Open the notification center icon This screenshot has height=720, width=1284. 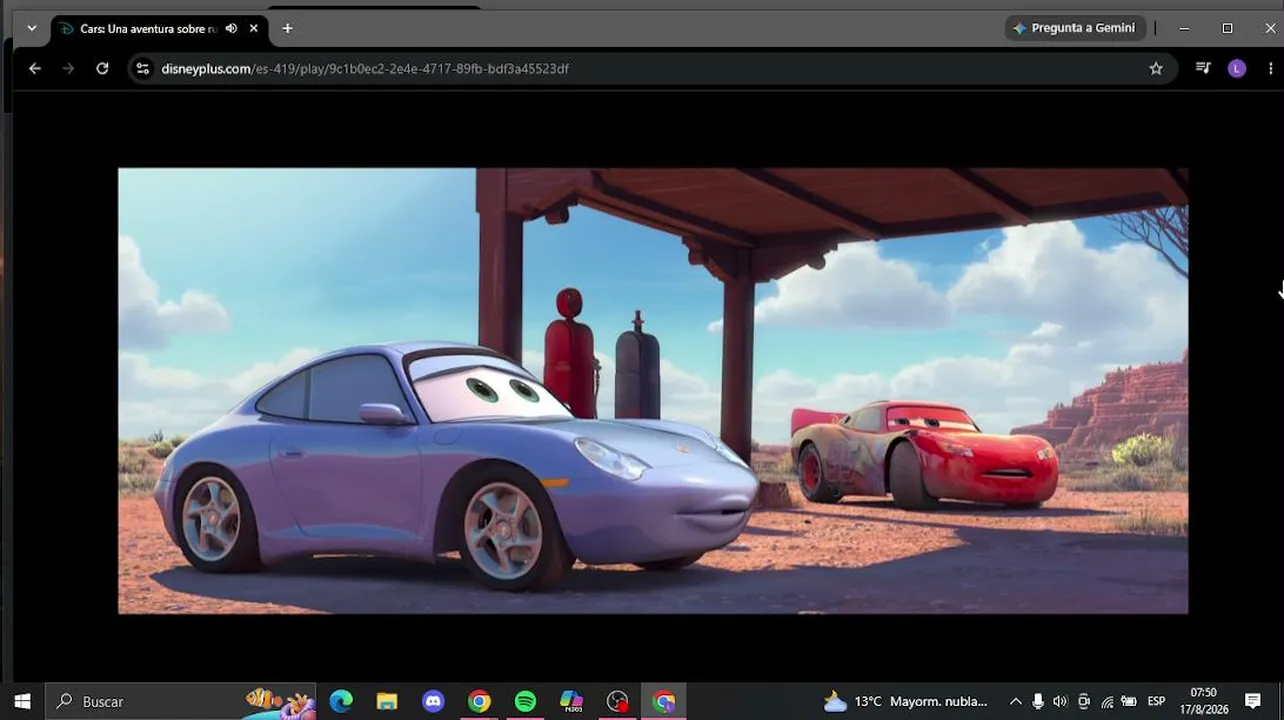click(1253, 701)
